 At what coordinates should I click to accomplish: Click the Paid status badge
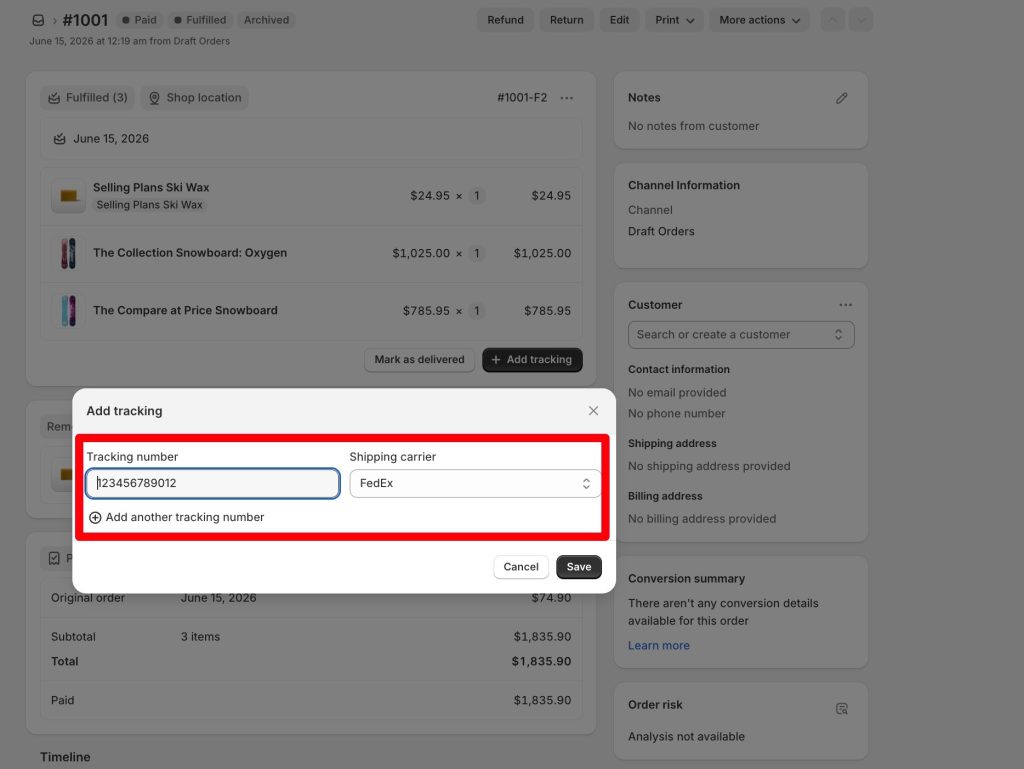tap(139, 20)
